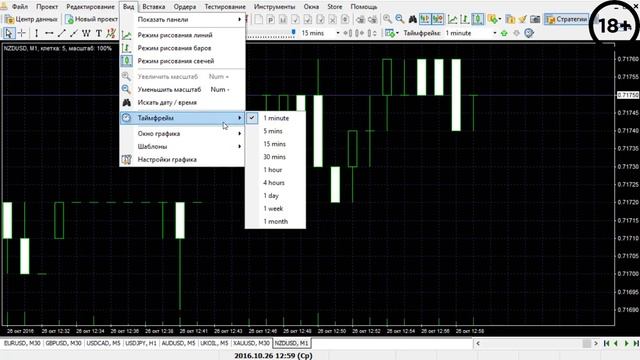Open Настройки графика menu entry
640x360 pixels.
182,160
